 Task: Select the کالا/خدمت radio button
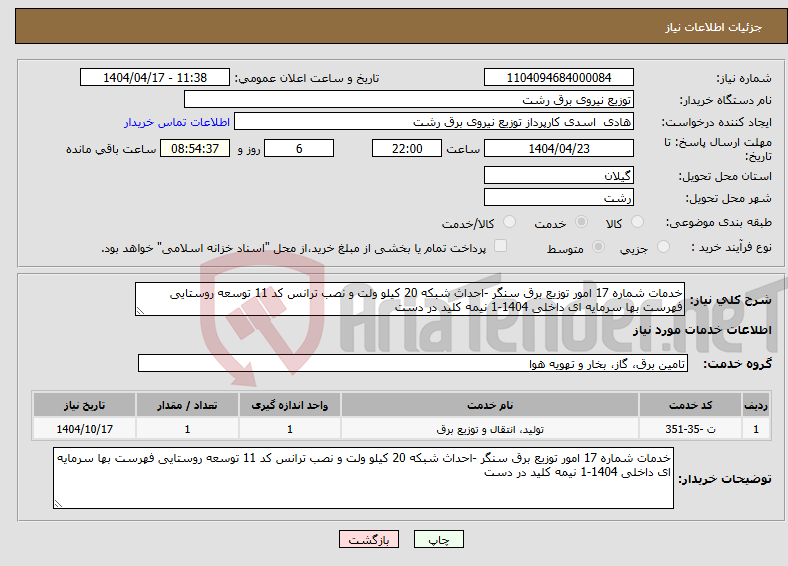pyautogui.click(x=509, y=222)
